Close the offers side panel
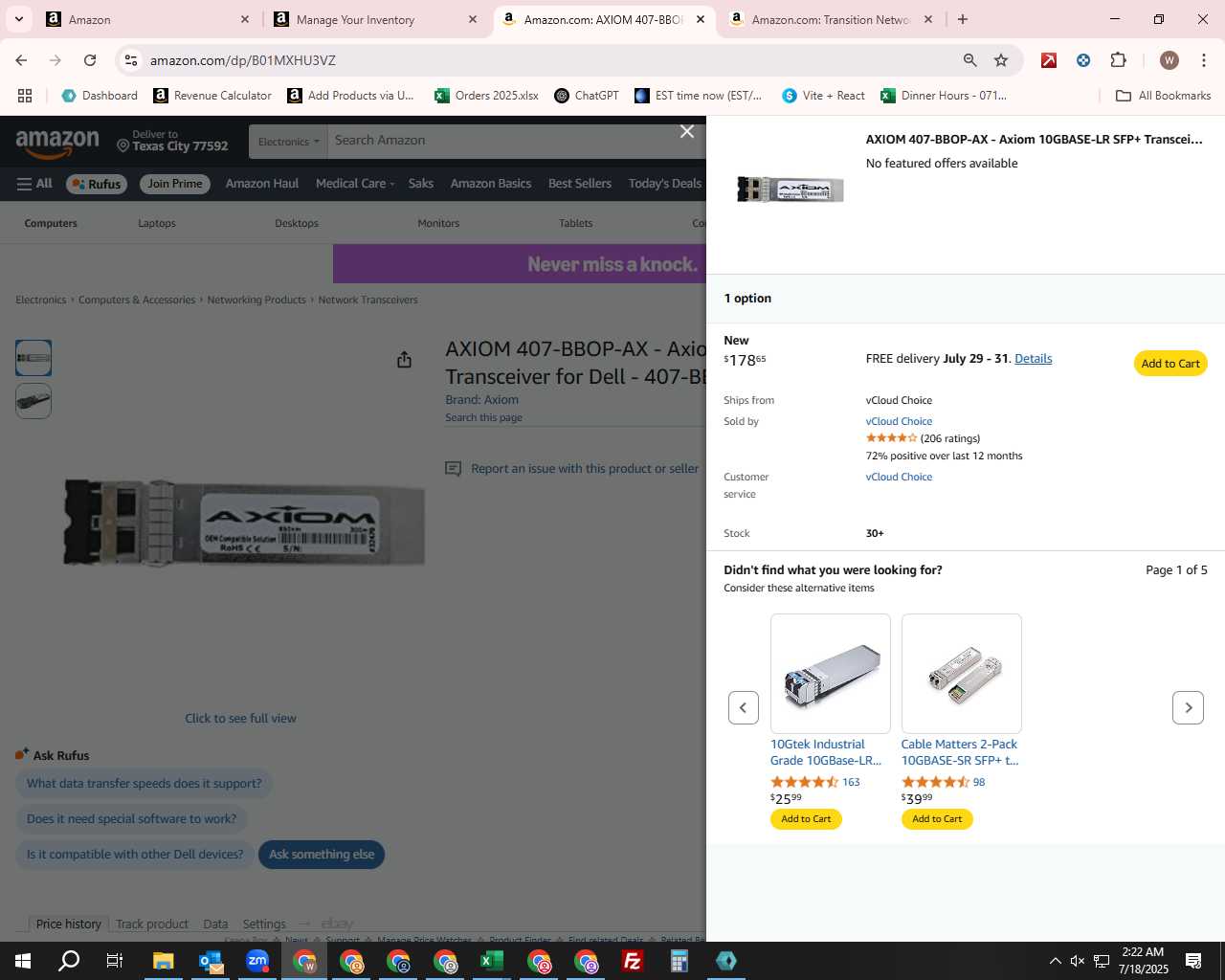The image size is (1225, 980). (x=687, y=132)
